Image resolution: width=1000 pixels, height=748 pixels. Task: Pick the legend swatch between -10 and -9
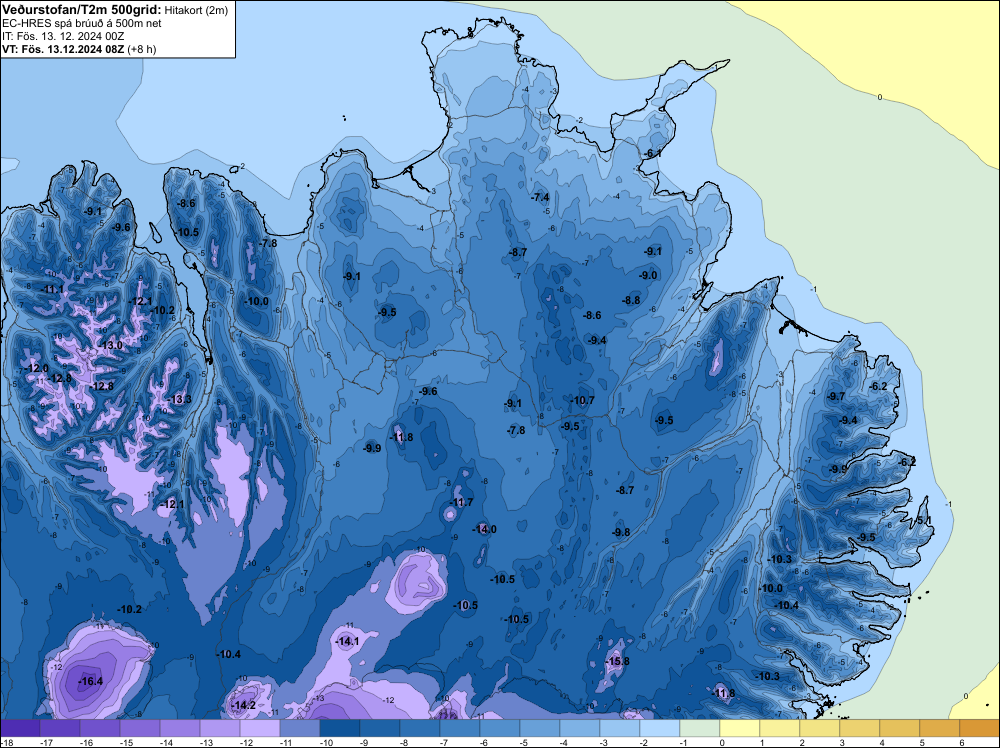[339, 728]
